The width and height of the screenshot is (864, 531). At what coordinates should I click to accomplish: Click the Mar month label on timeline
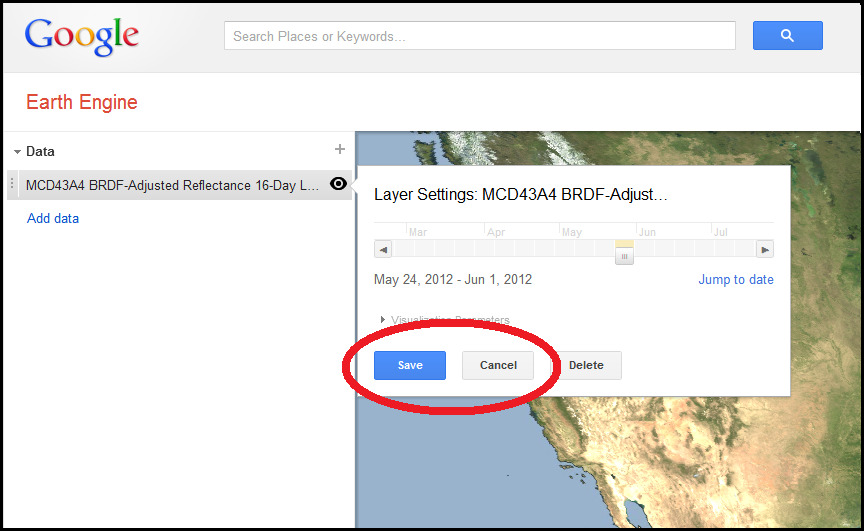coord(418,232)
